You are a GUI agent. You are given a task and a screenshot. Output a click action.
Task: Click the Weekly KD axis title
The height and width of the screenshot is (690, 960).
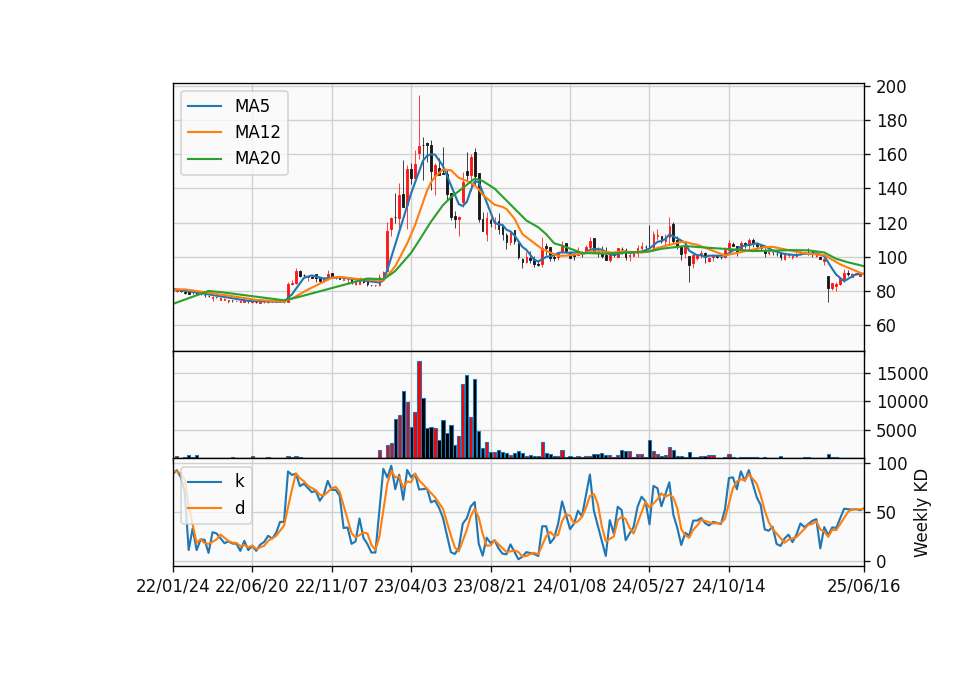[x=921, y=514]
